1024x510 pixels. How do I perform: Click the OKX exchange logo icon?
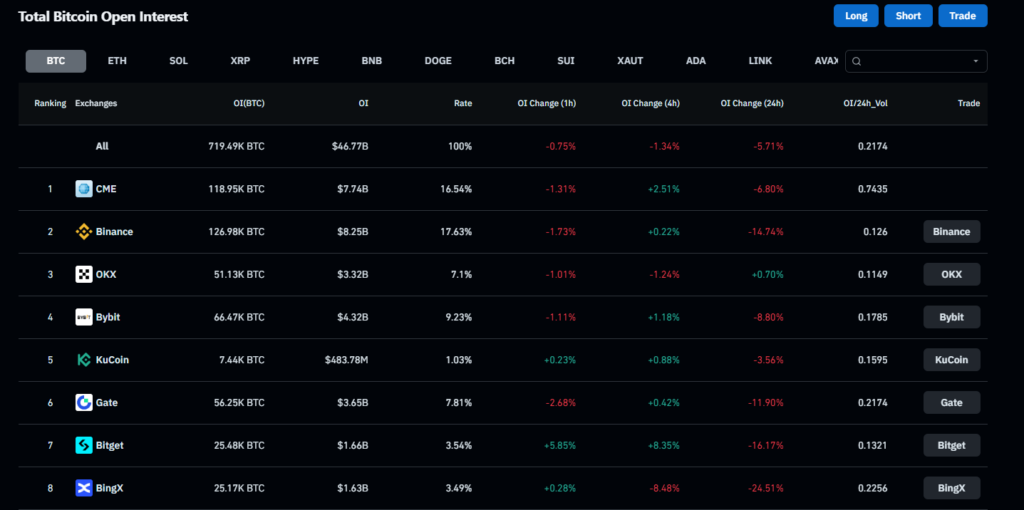tap(84, 274)
